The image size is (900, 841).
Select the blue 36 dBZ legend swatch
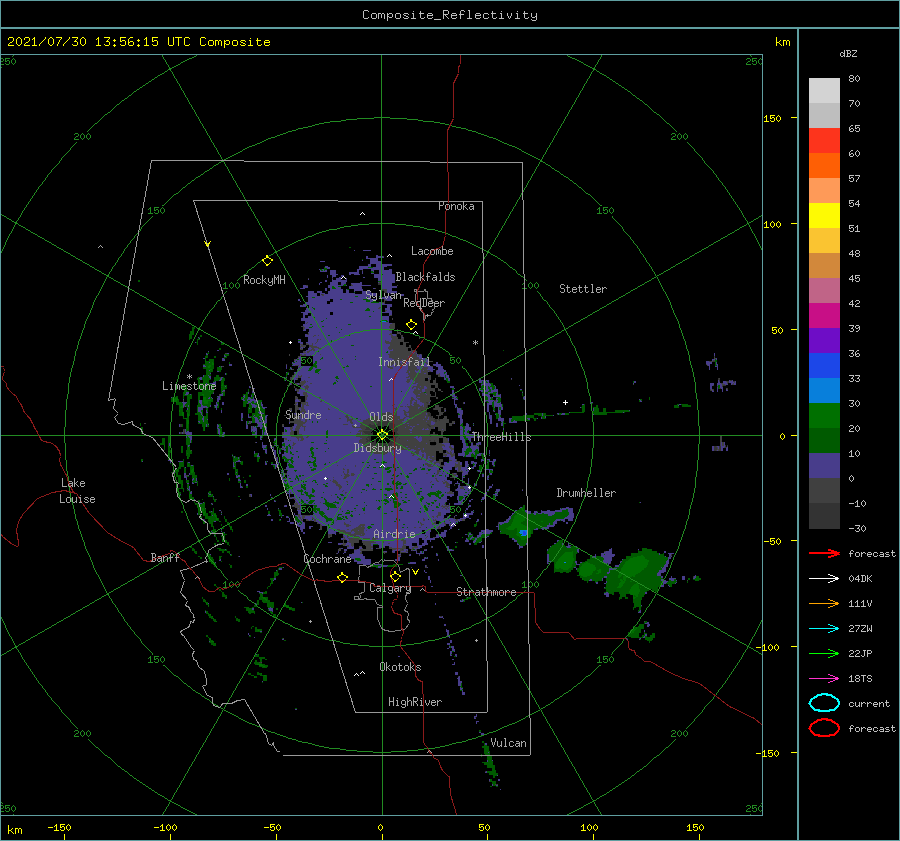(x=824, y=366)
